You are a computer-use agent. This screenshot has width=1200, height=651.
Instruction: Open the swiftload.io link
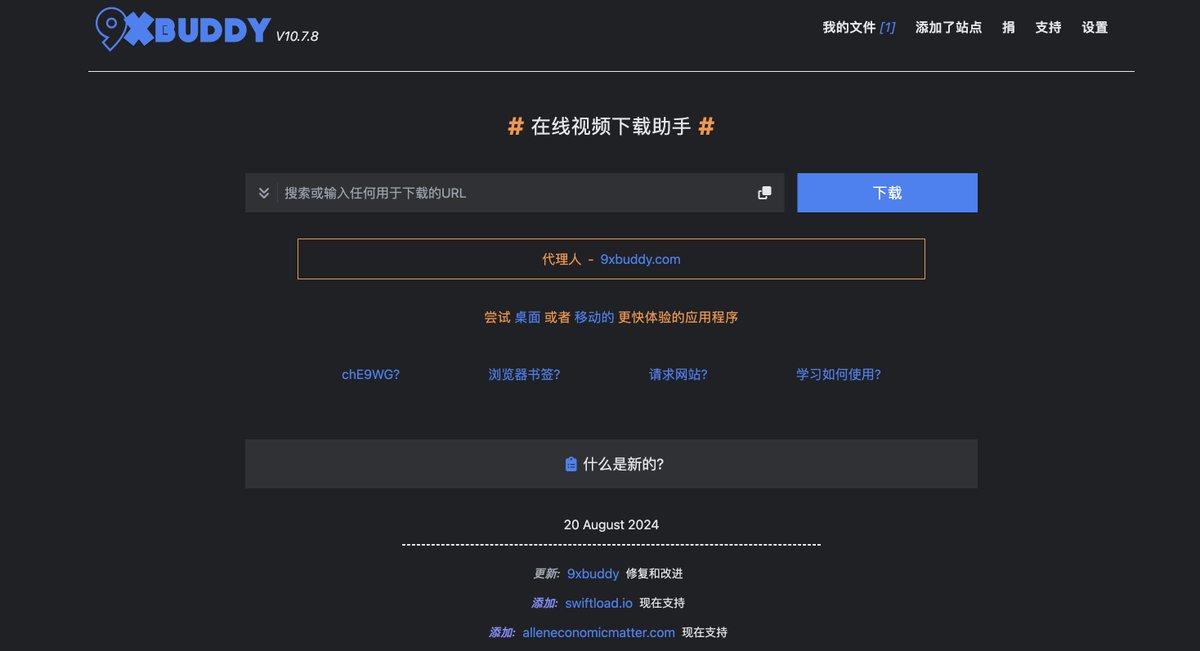[599, 603]
